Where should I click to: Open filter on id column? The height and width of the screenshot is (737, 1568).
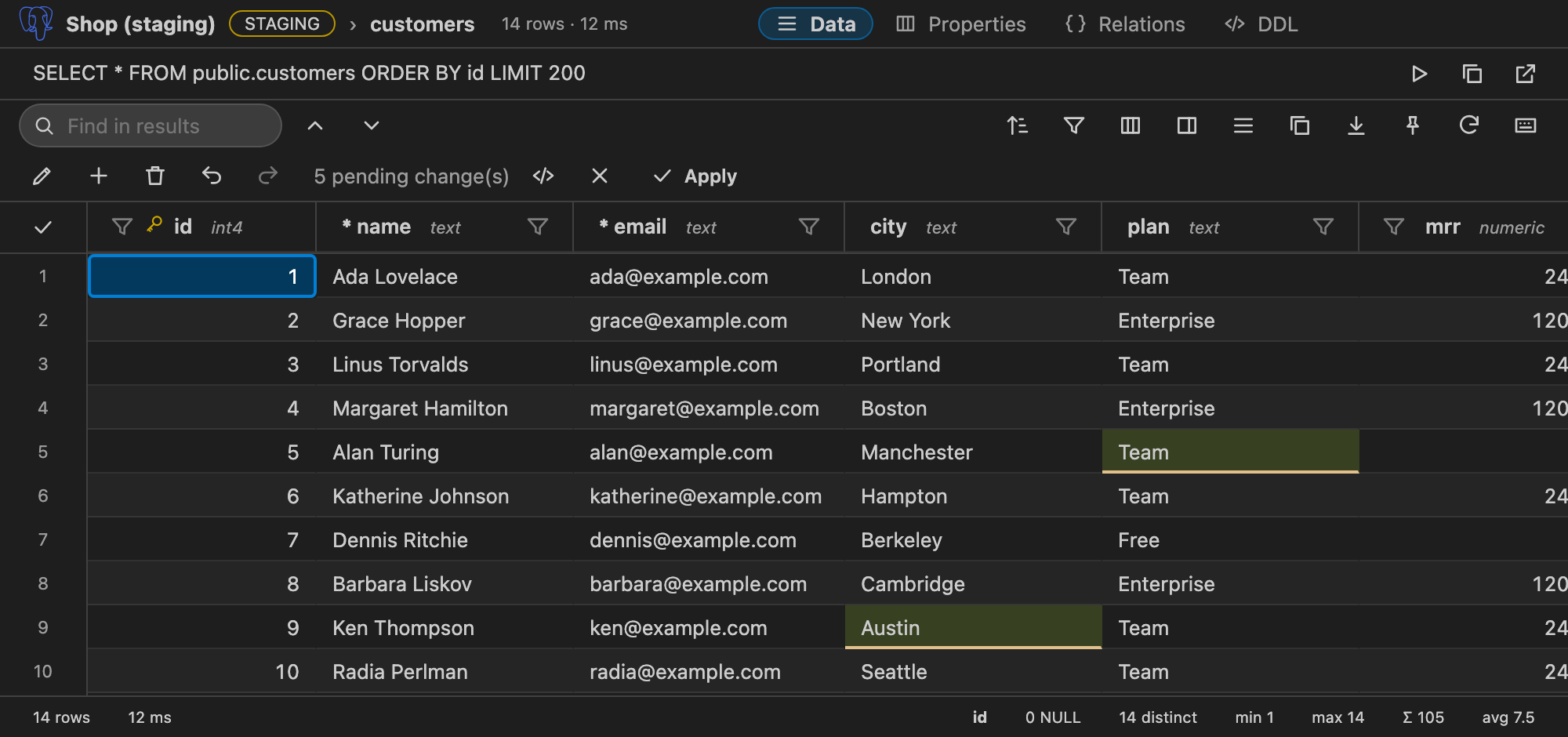click(x=122, y=227)
